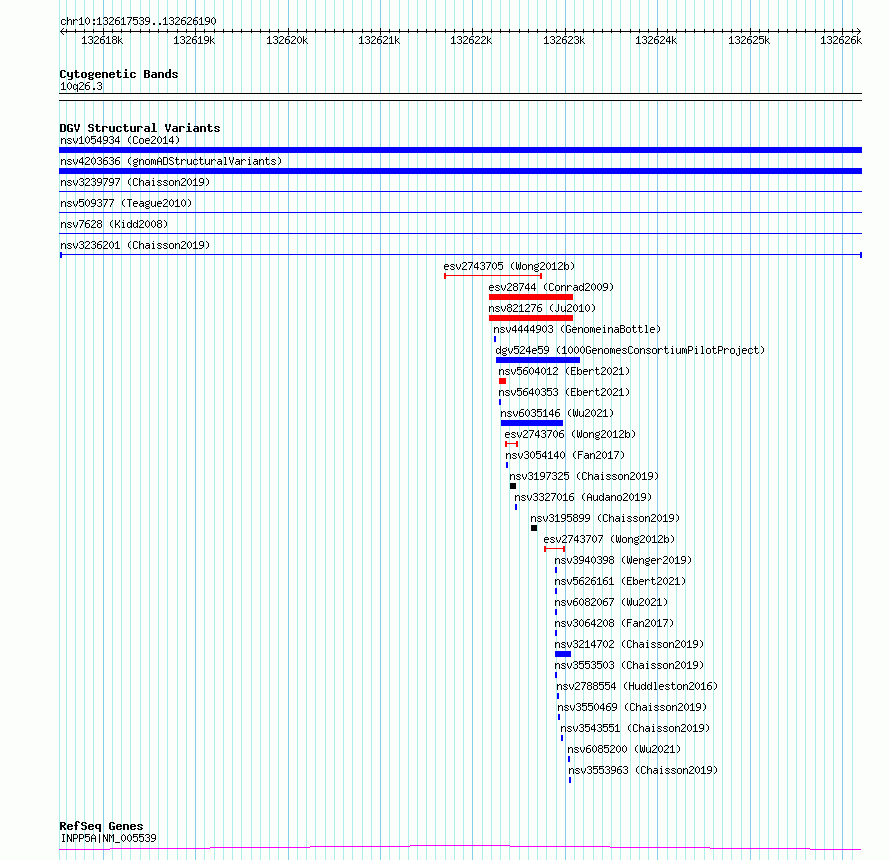Click the 132621k ruler tick label
The height and width of the screenshot is (860, 890).
click(379, 40)
